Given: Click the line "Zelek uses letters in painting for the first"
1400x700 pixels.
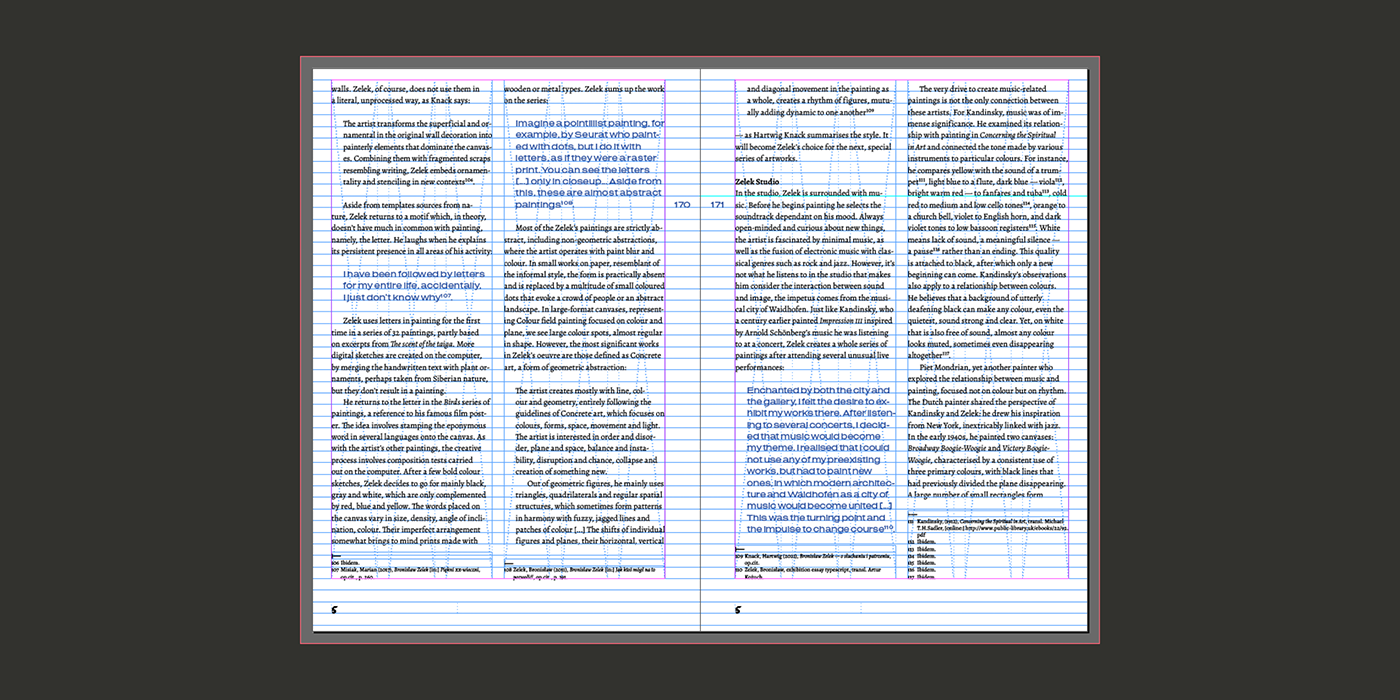Looking at the screenshot, I should [412, 321].
